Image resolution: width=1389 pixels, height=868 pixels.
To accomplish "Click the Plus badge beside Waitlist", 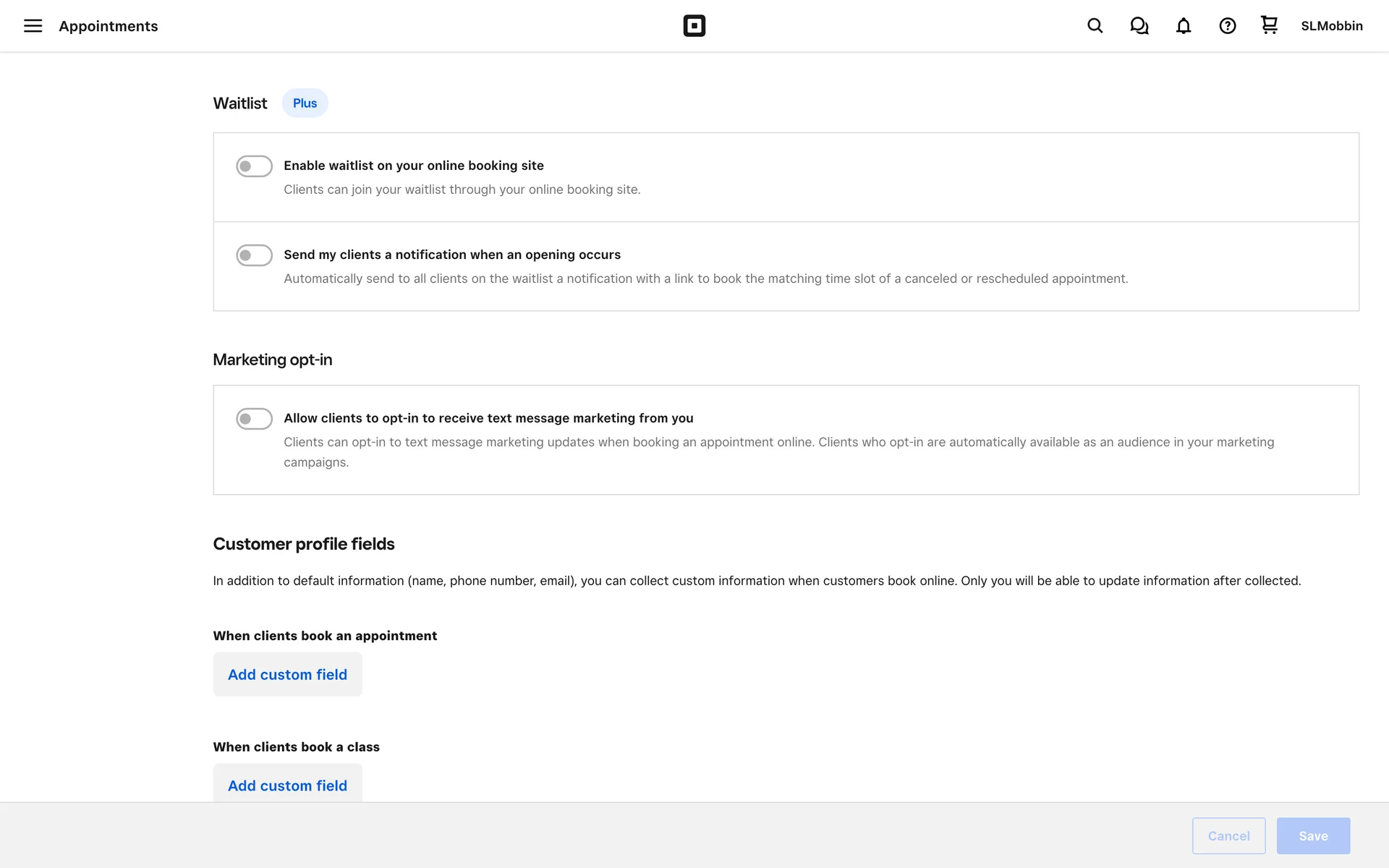I will point(305,103).
